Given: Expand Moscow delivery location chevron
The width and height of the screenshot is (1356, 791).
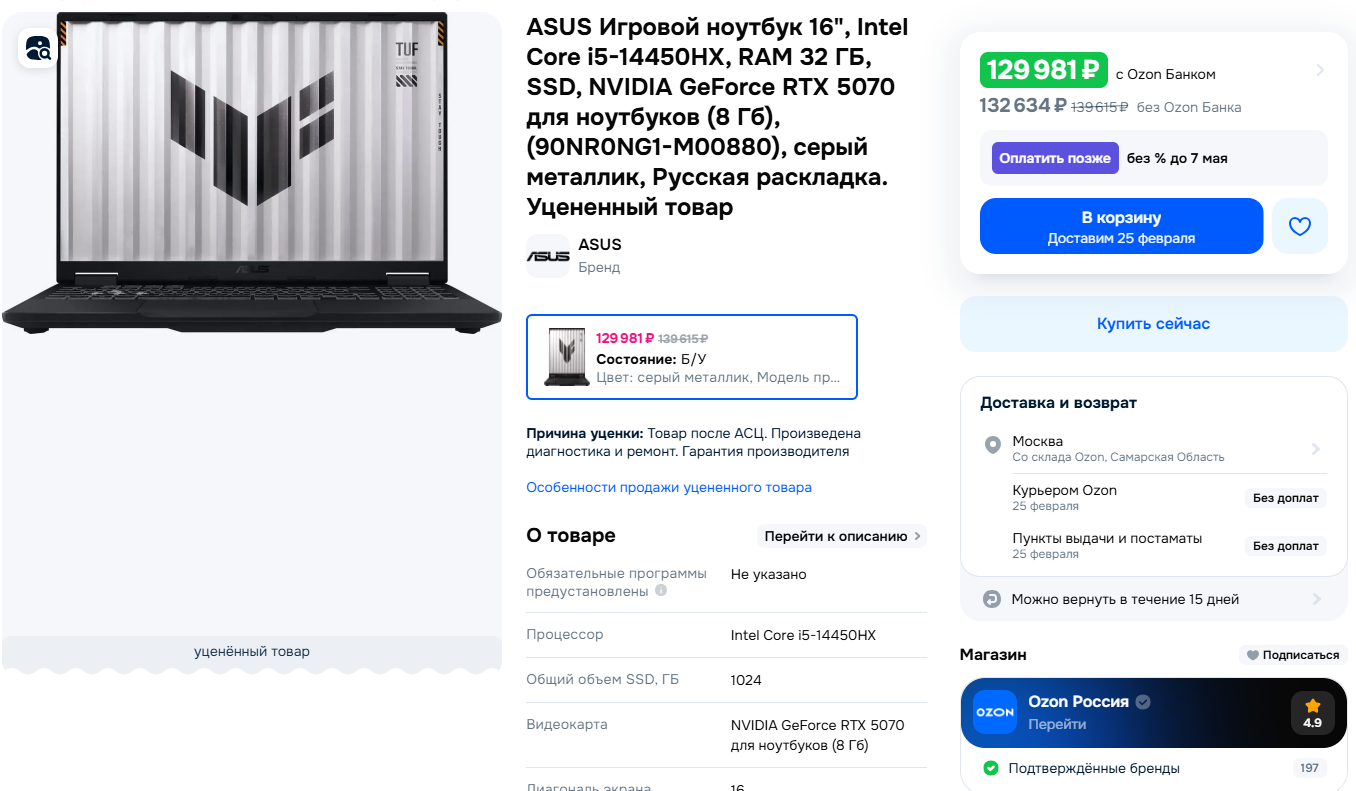Looking at the screenshot, I should point(1316,449).
